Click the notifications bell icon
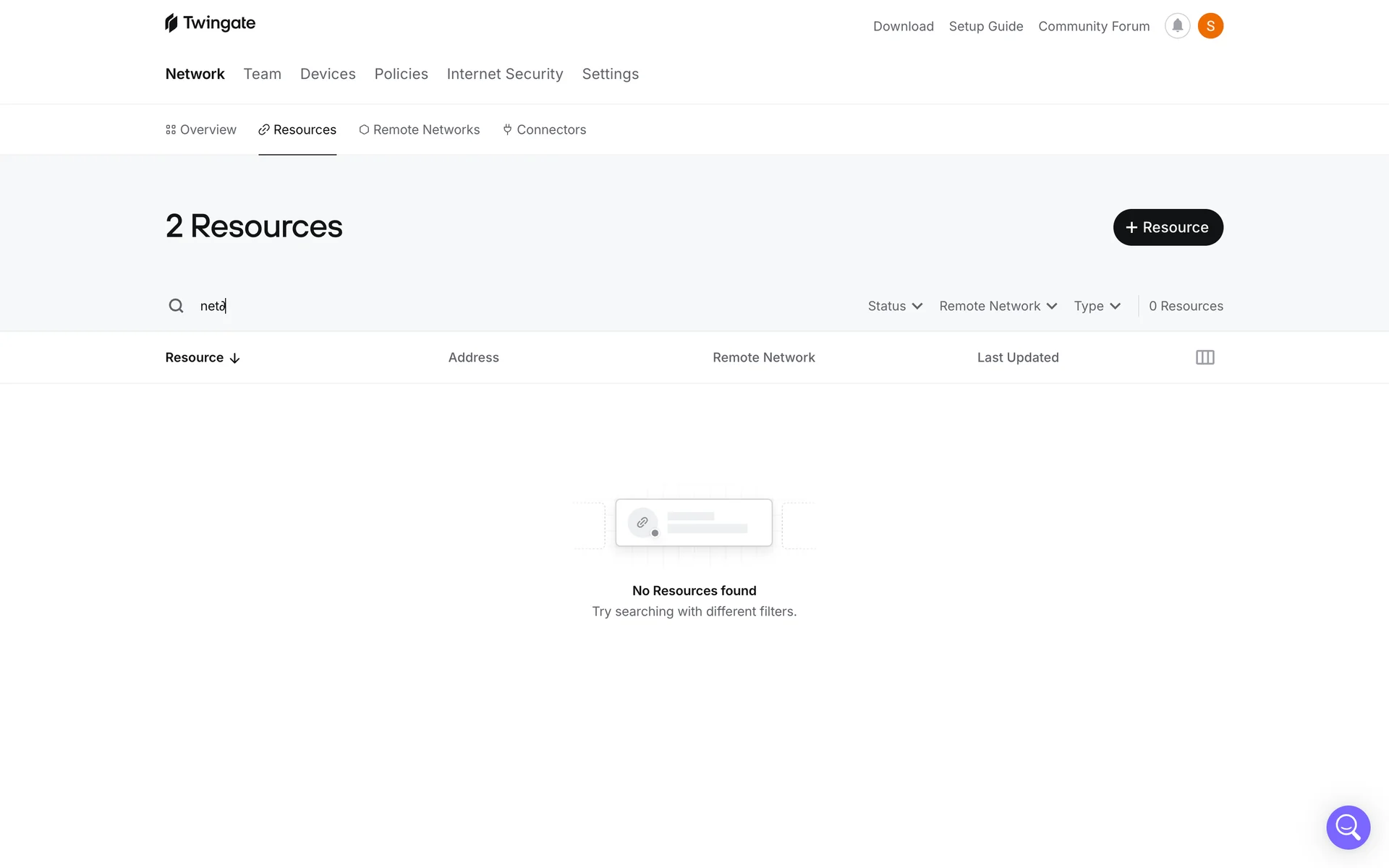1389x868 pixels. coord(1177,26)
